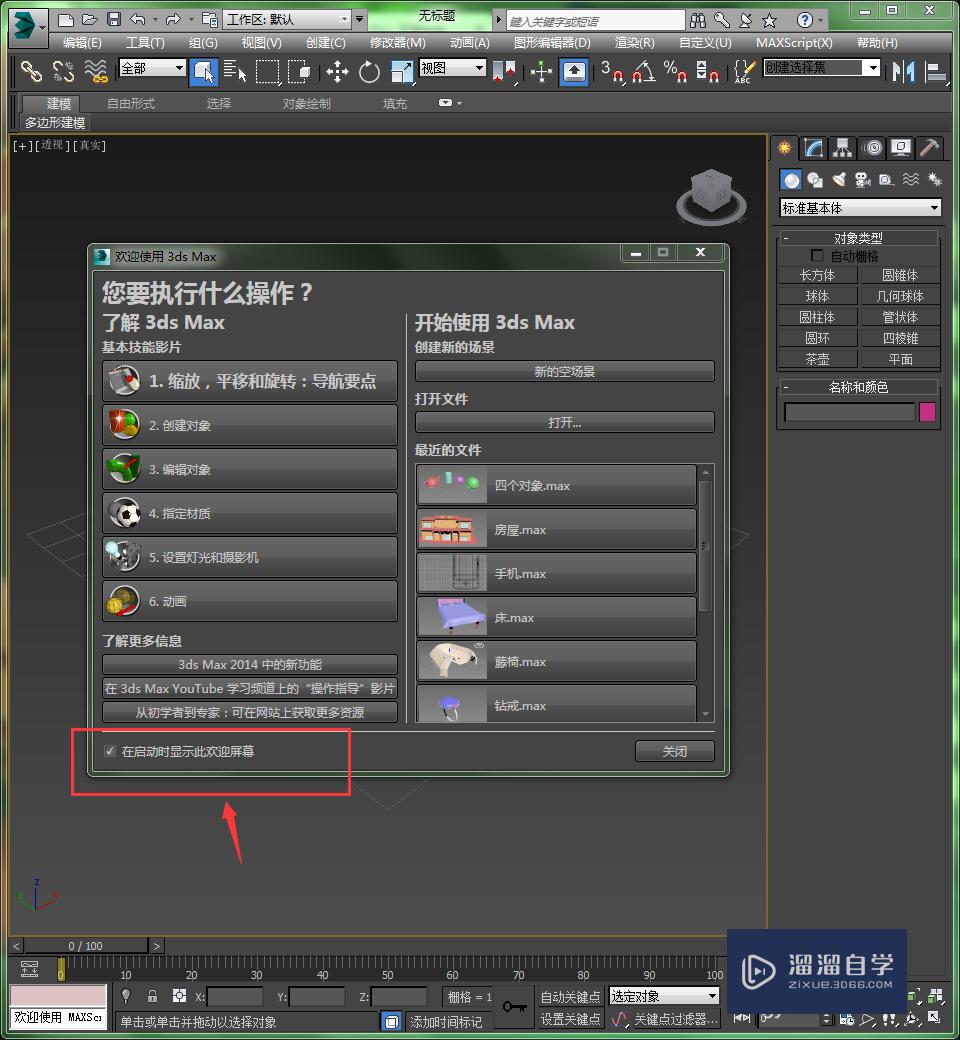Activate the Select Object tool

[x=204, y=72]
